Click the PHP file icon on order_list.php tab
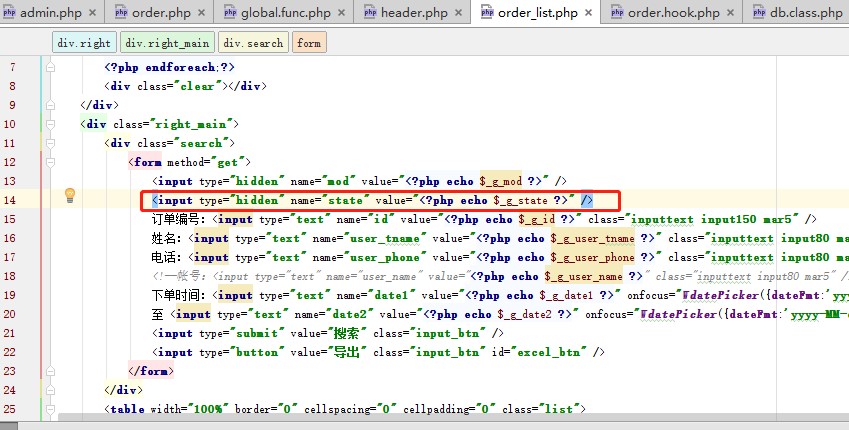The height and width of the screenshot is (430, 849). [x=487, y=12]
